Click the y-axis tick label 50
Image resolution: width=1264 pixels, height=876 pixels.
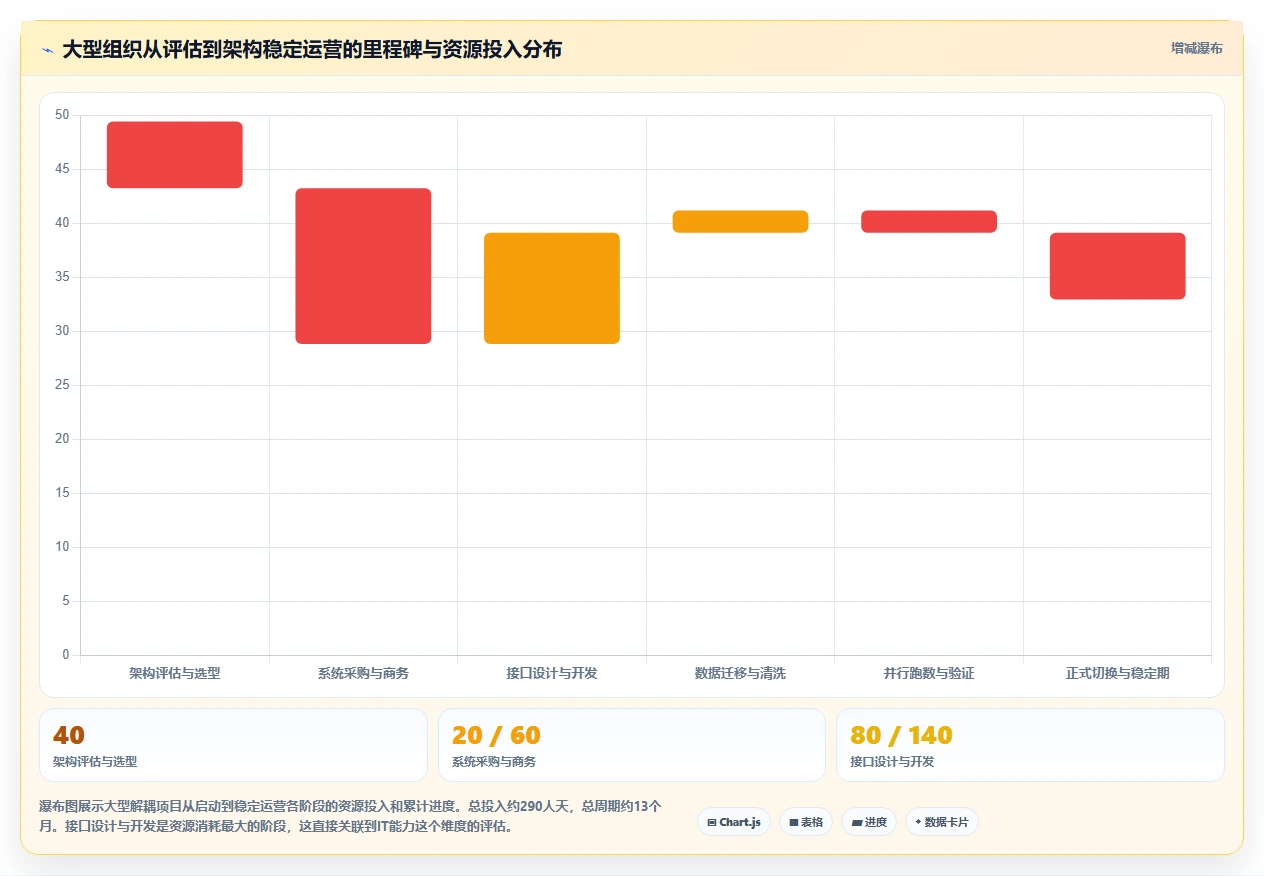point(62,115)
